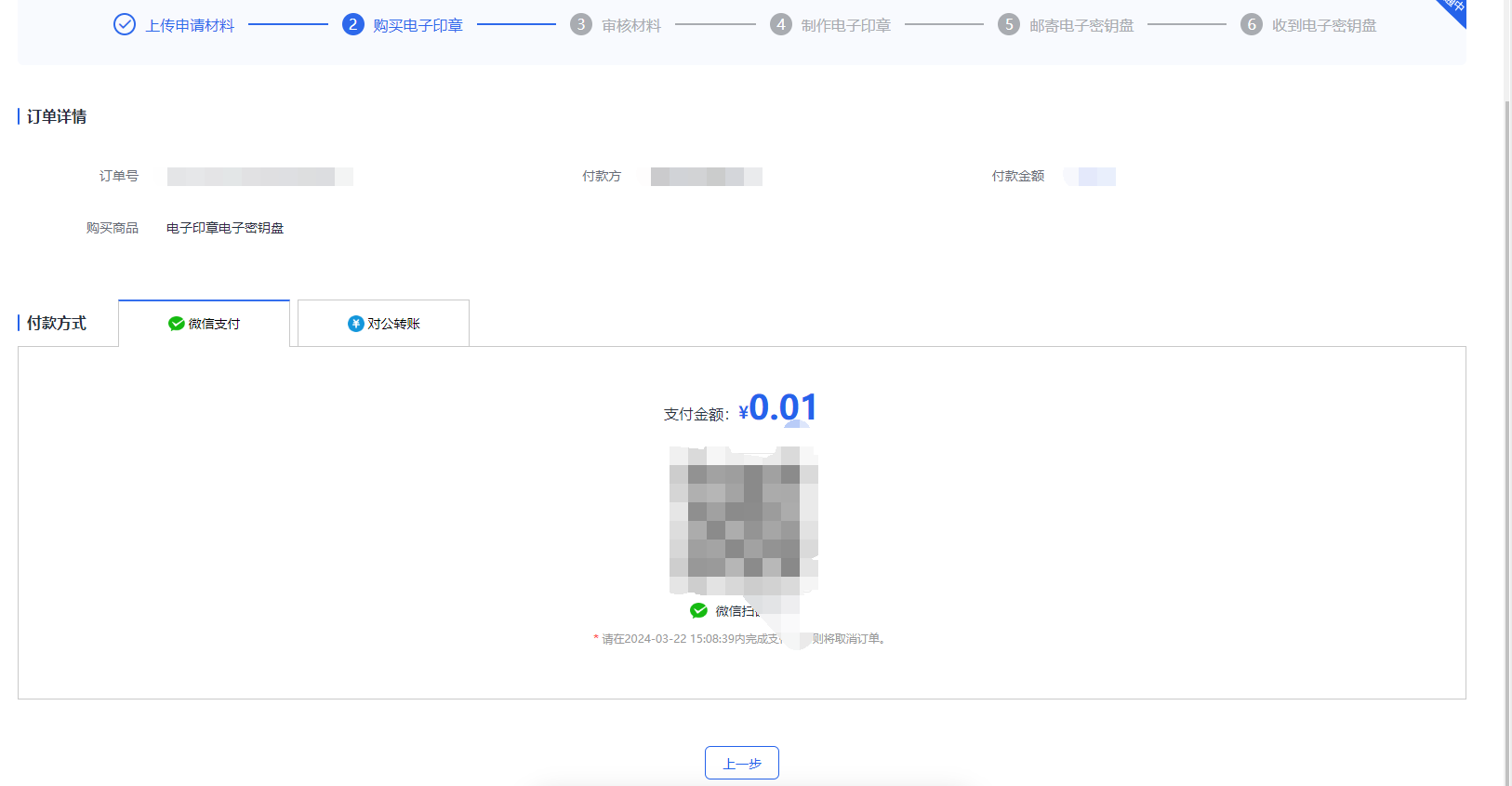Click the blurred 付款方 value

707,177
